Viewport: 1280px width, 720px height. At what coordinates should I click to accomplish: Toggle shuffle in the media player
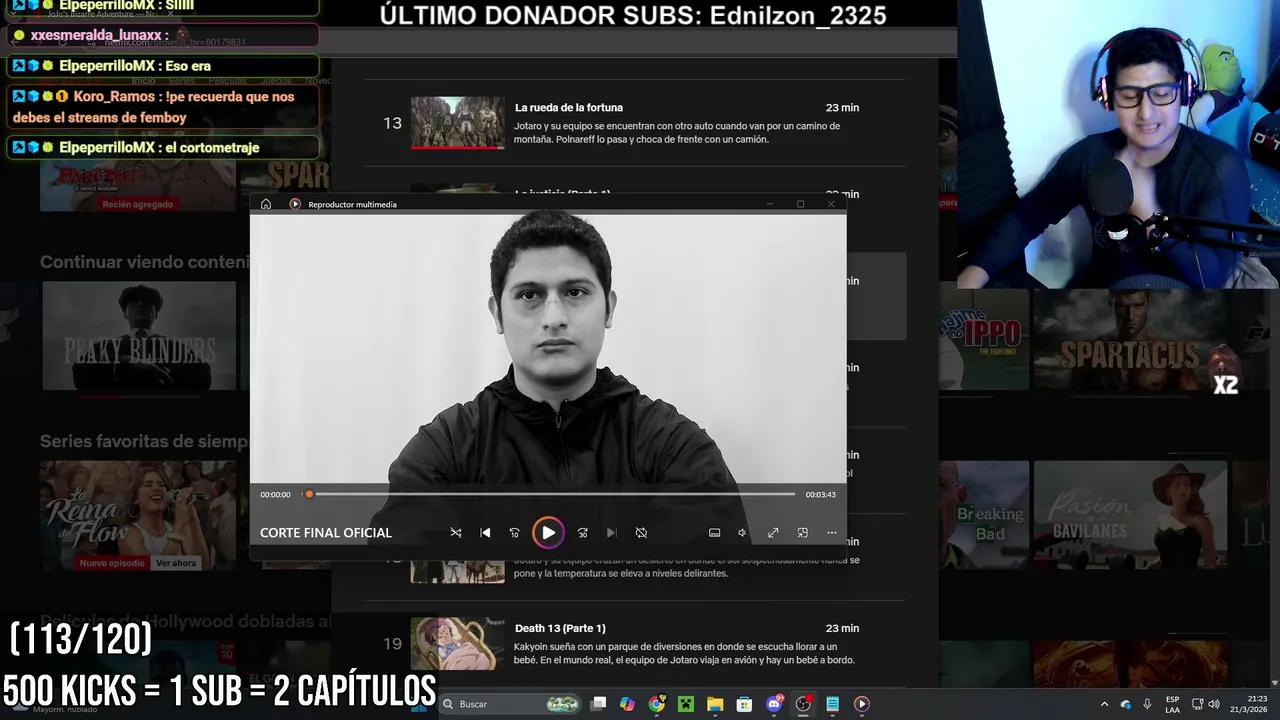[x=456, y=533]
